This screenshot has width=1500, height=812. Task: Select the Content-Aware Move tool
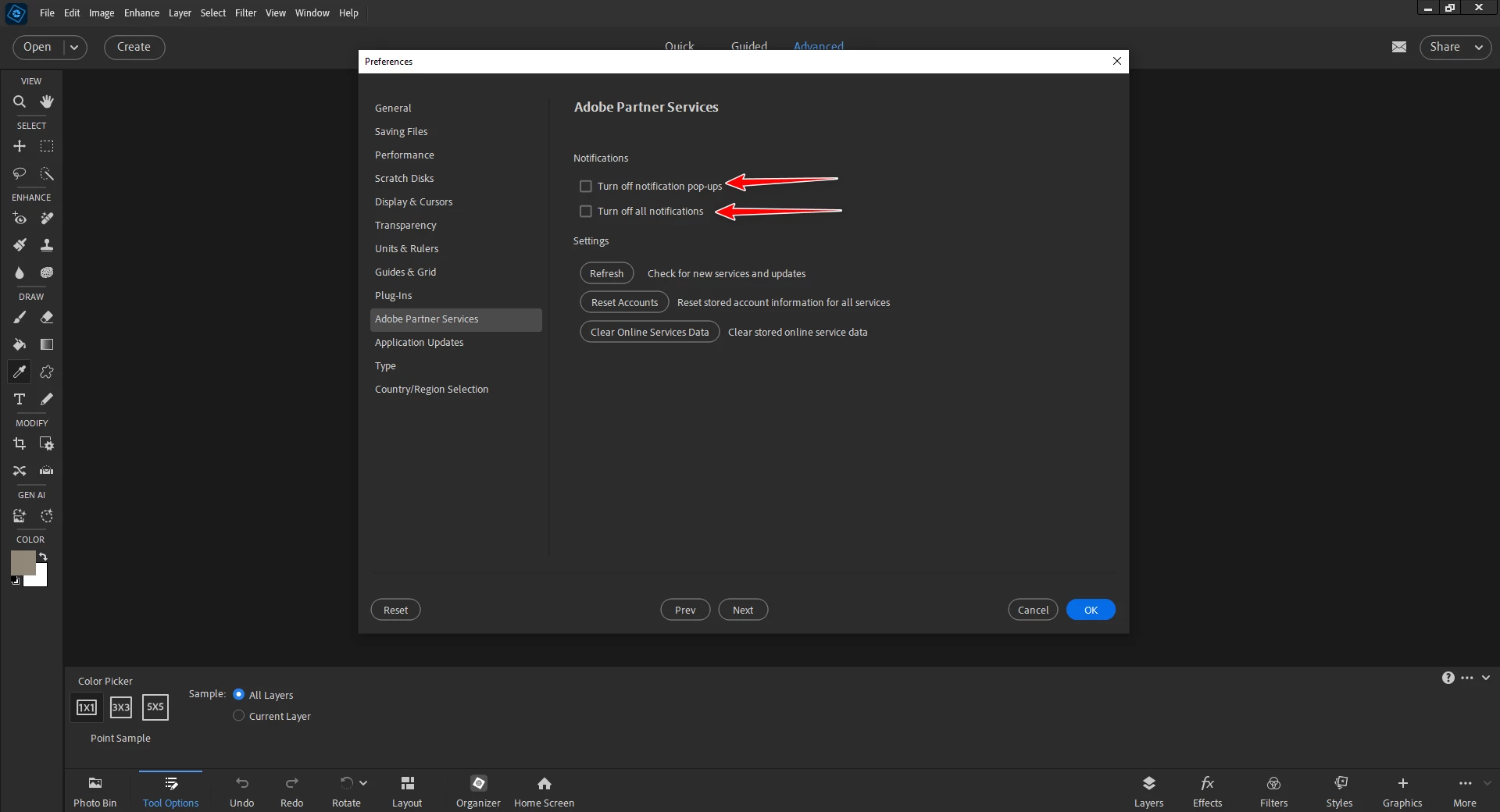[20, 471]
